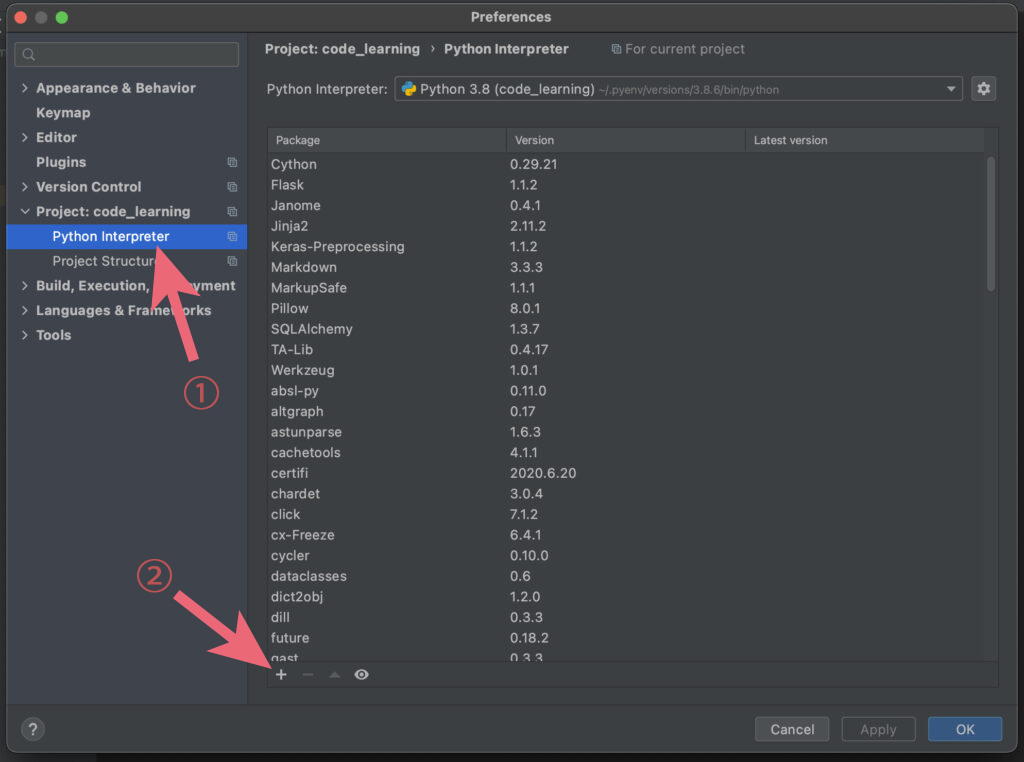Collapse the Project: code_learning section

(25, 212)
